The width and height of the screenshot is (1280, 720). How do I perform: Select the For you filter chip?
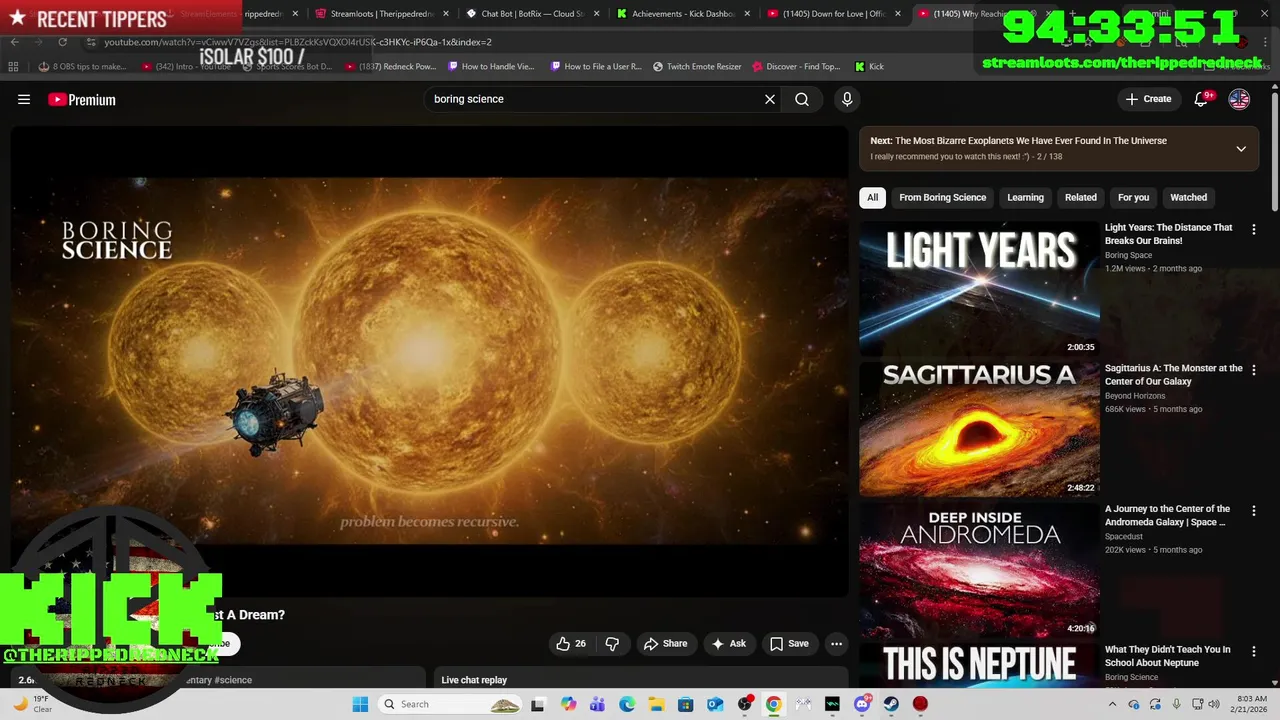point(1133,197)
